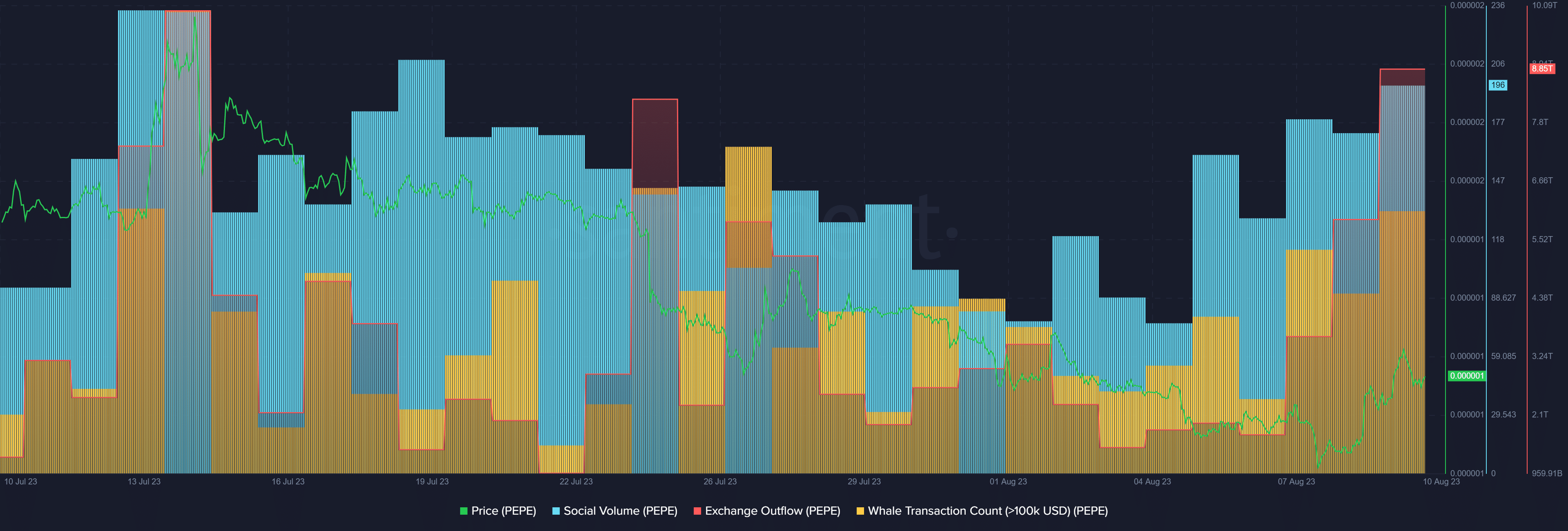Click the green Price legend color swatch
1568x531 pixels.
(464, 511)
